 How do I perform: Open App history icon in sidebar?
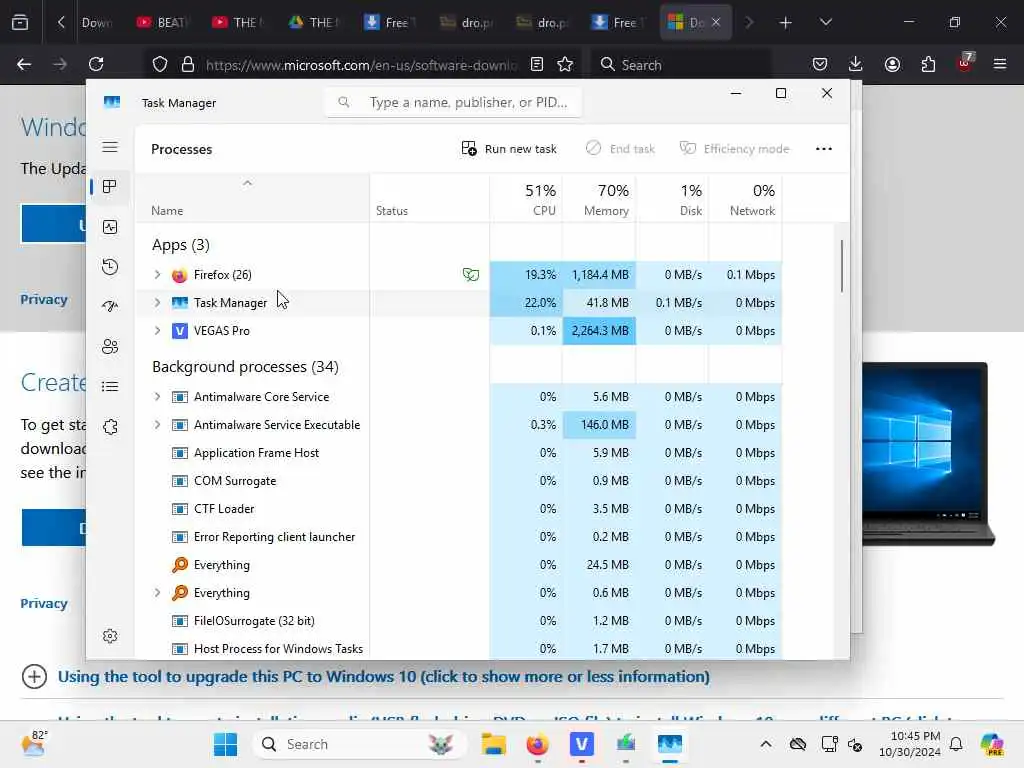point(110,266)
